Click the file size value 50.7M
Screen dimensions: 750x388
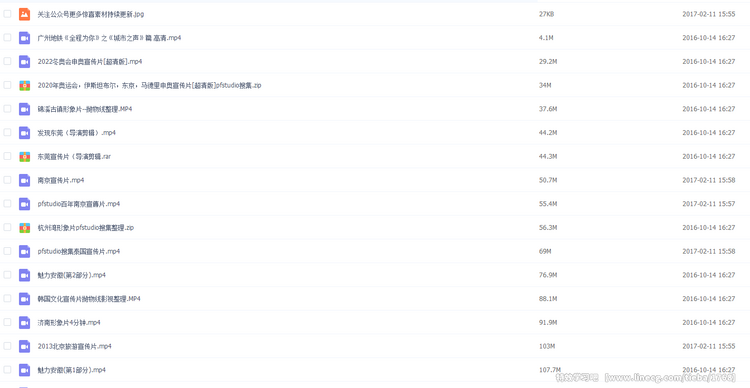coord(548,180)
